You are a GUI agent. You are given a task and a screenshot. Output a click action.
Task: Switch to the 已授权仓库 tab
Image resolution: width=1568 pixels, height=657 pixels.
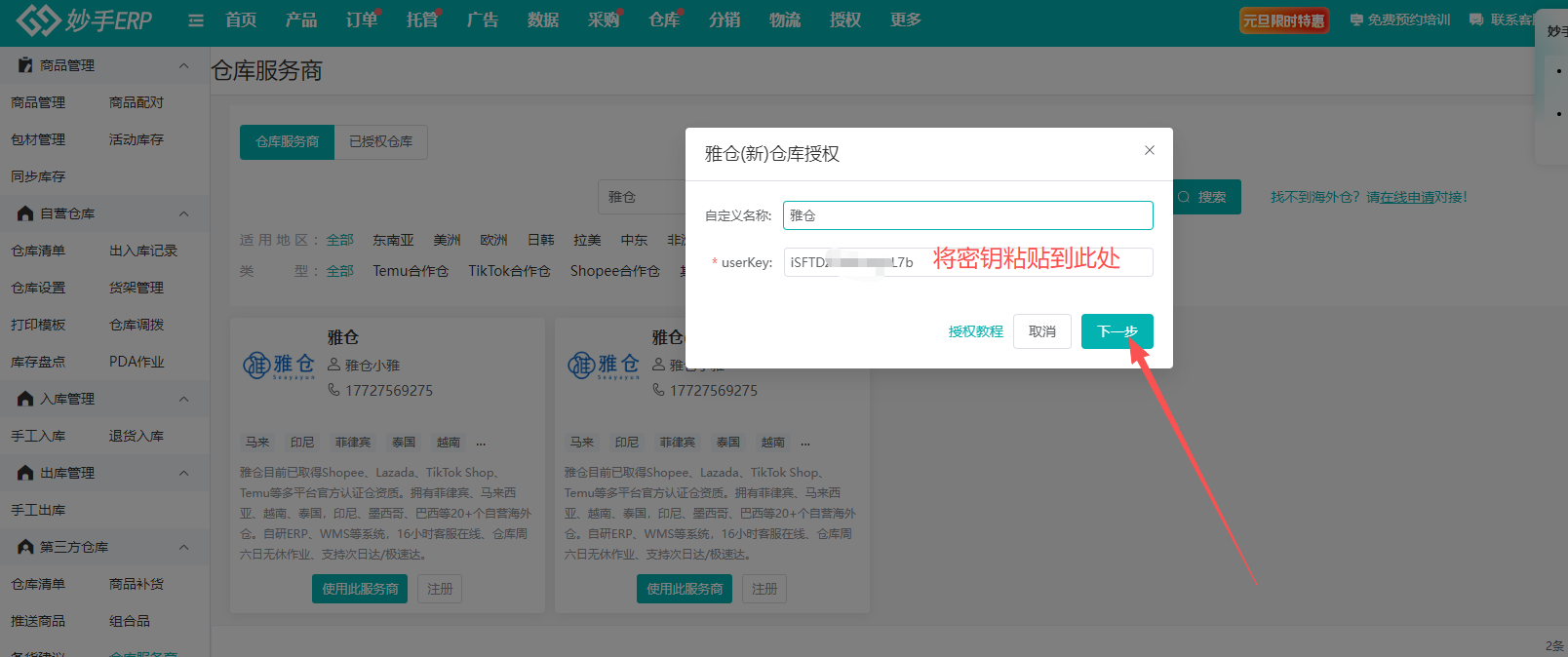380,142
